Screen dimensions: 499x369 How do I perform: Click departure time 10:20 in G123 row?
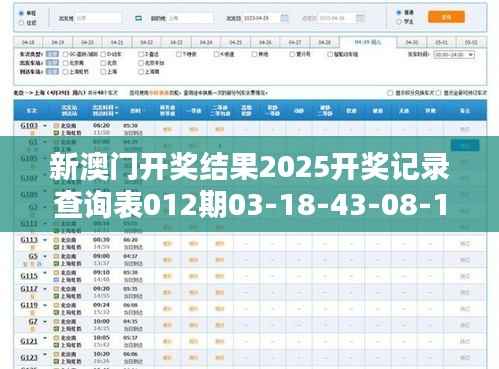click(x=101, y=354)
